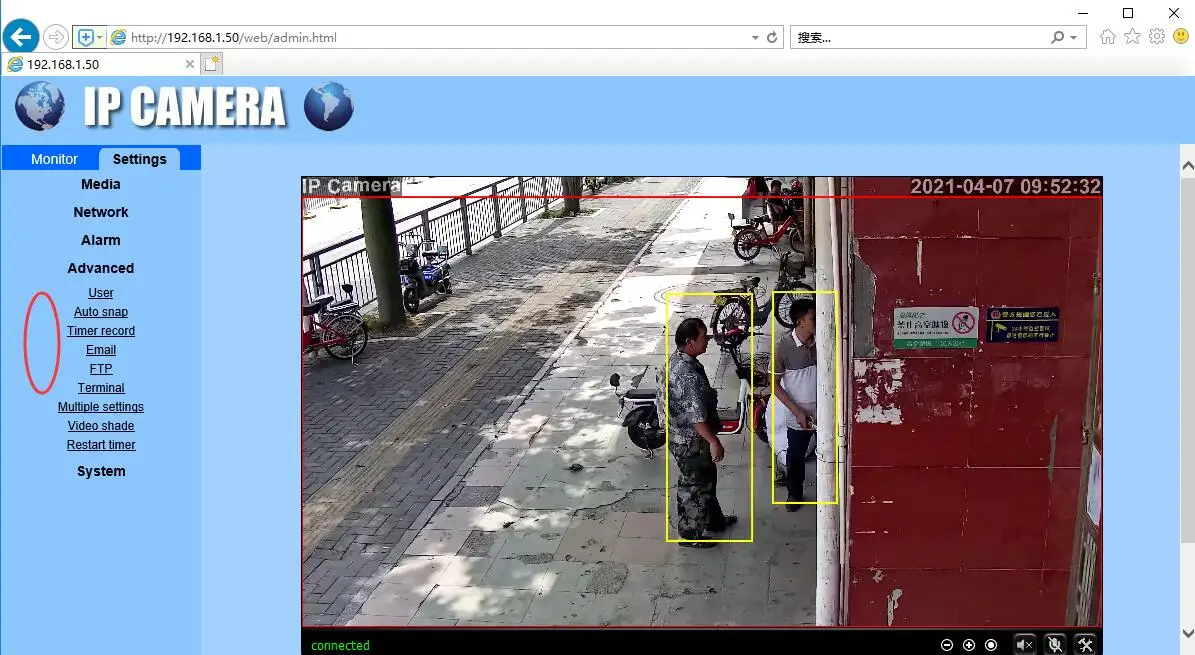The image size is (1195, 655).
Task: Click the IP CAMERA logo title
Action: 184,106
